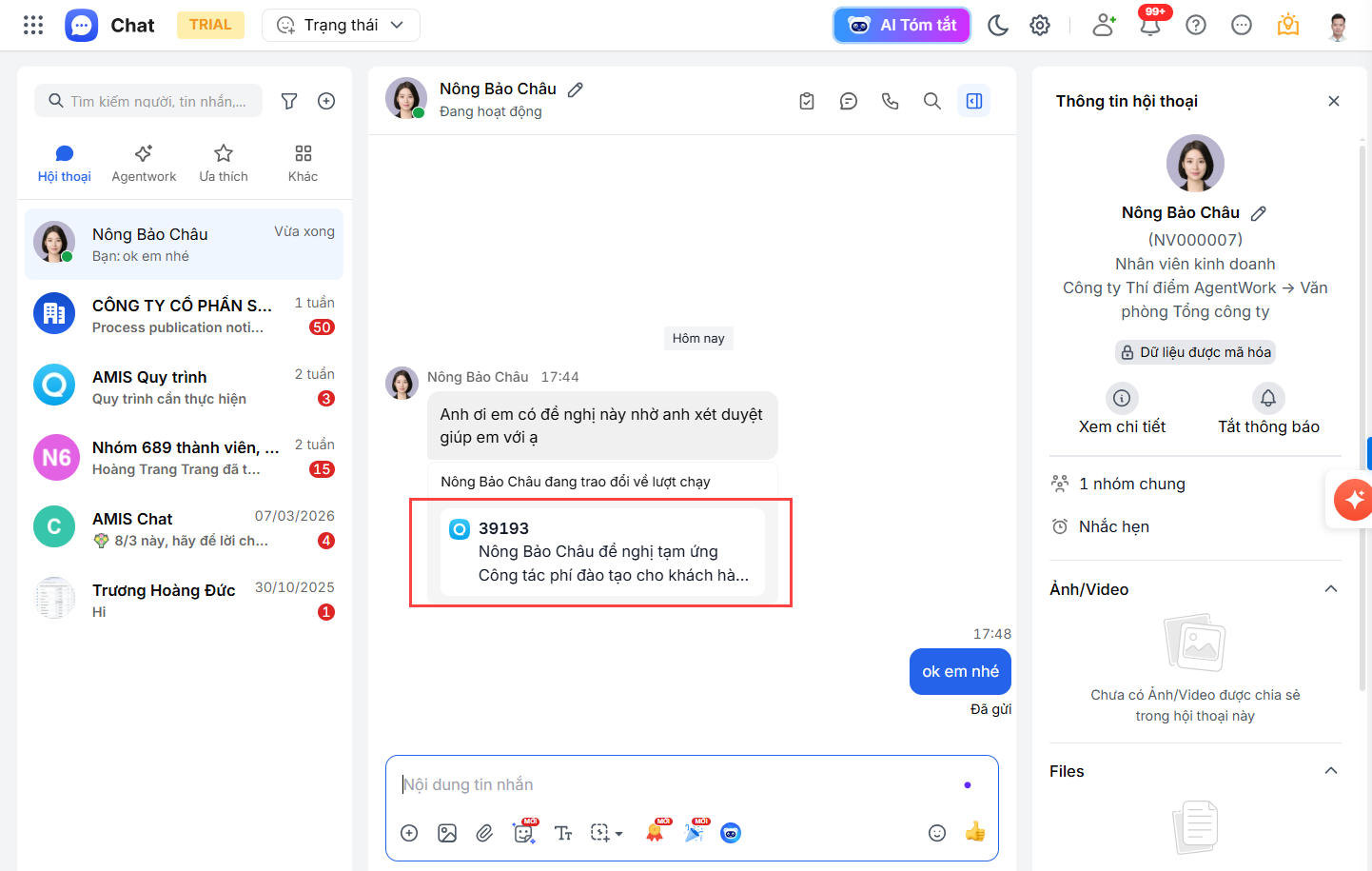This screenshot has width=1372, height=871.
Task: Insert an image using the picture icon
Action: tap(447, 833)
